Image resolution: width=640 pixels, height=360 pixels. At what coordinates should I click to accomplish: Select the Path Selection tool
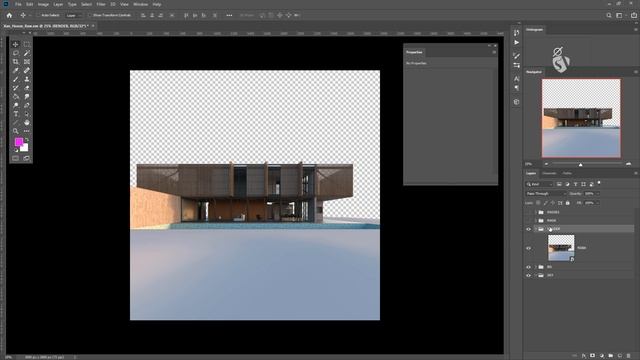27,114
